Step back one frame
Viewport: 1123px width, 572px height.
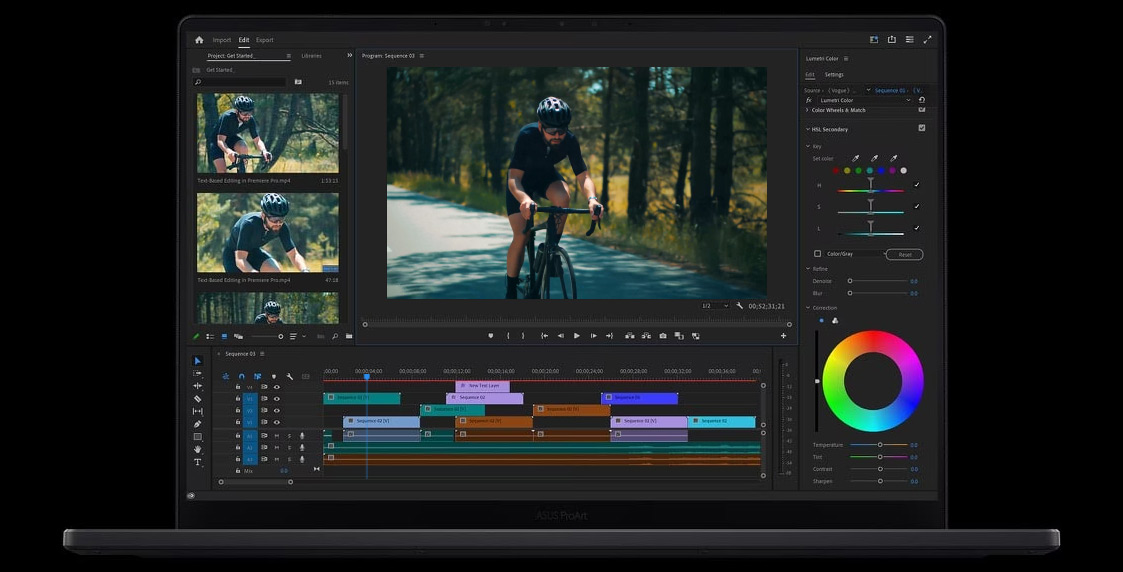tap(561, 336)
